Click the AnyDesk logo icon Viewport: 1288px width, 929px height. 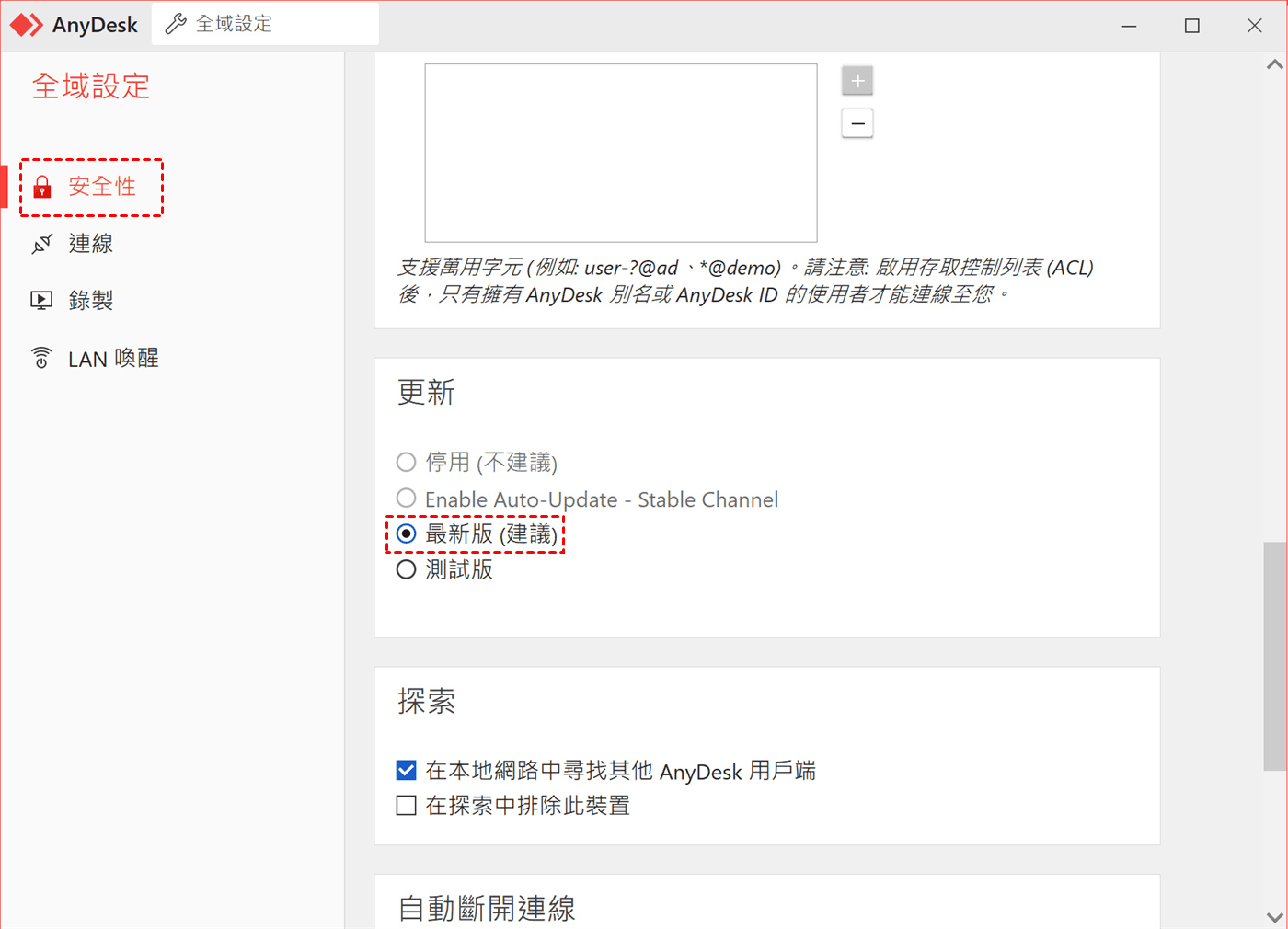coord(27,25)
